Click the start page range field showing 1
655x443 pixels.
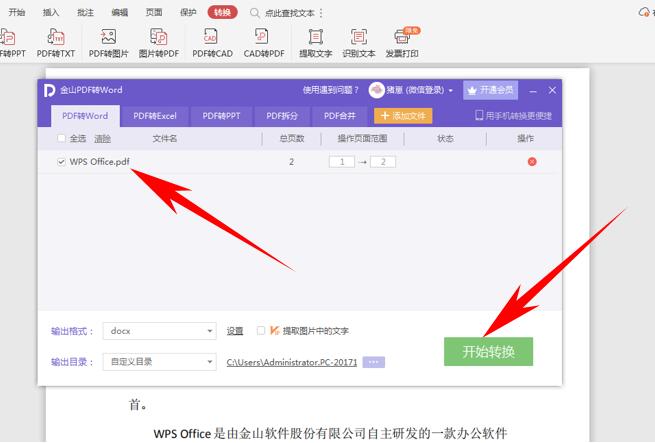342,162
